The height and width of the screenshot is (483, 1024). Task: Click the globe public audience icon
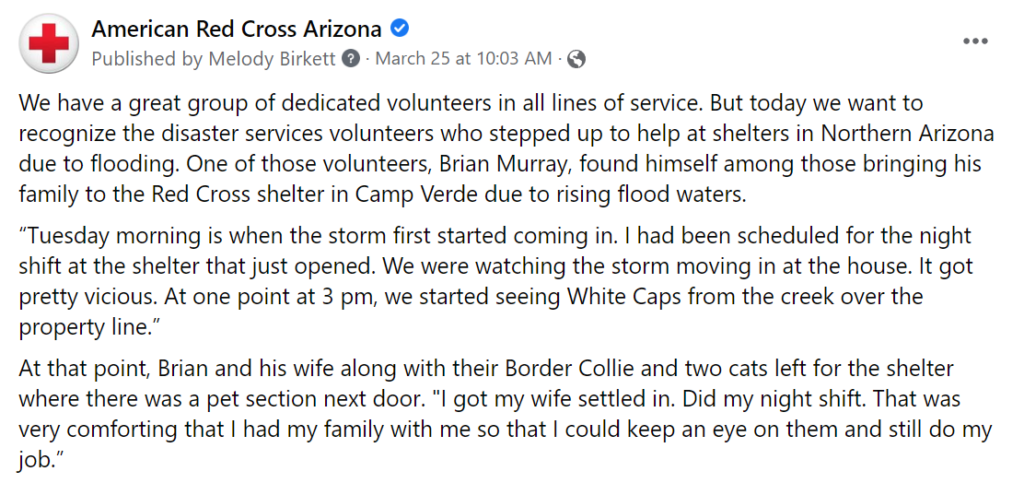point(576,59)
